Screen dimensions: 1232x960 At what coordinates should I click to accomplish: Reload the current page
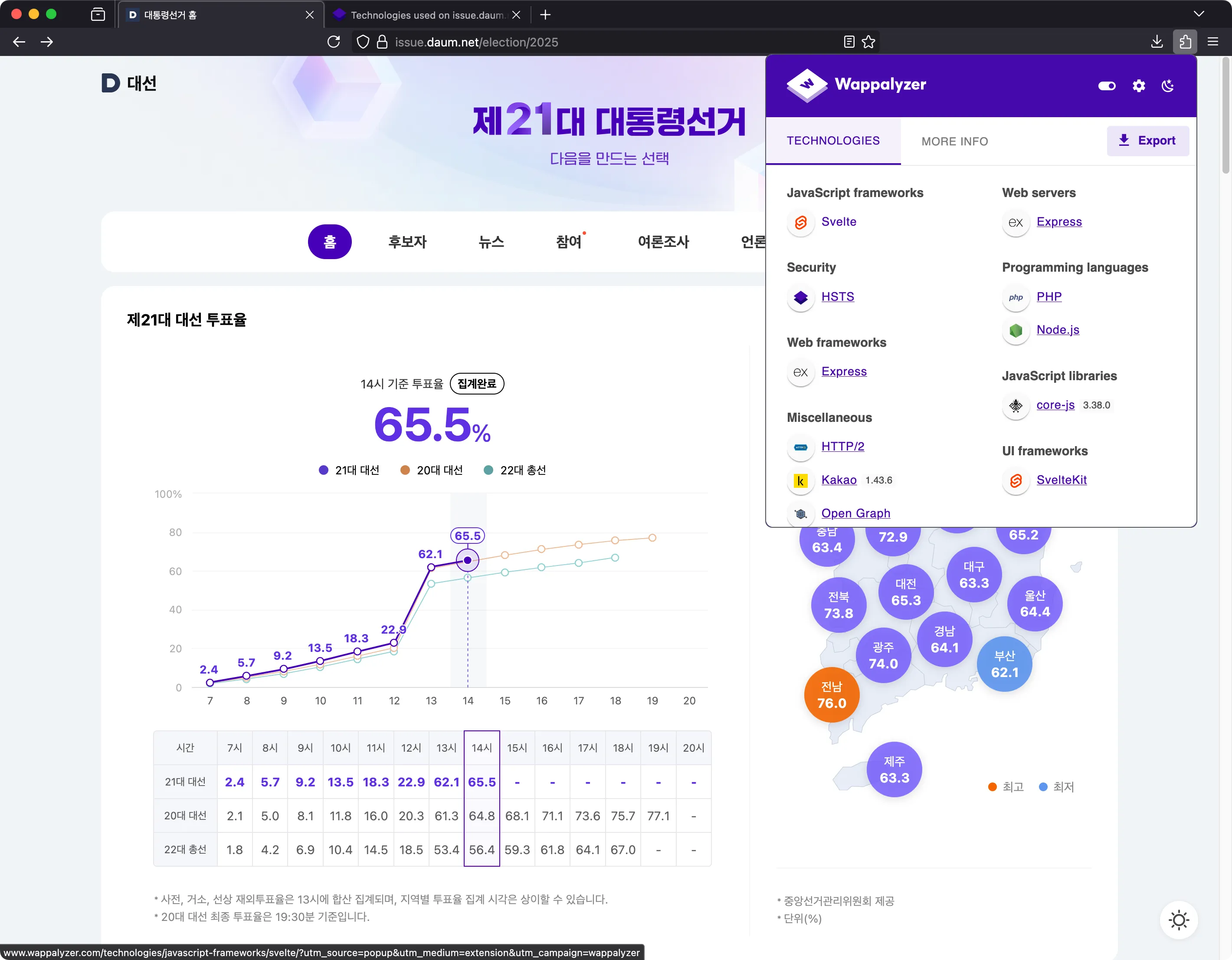pos(334,42)
